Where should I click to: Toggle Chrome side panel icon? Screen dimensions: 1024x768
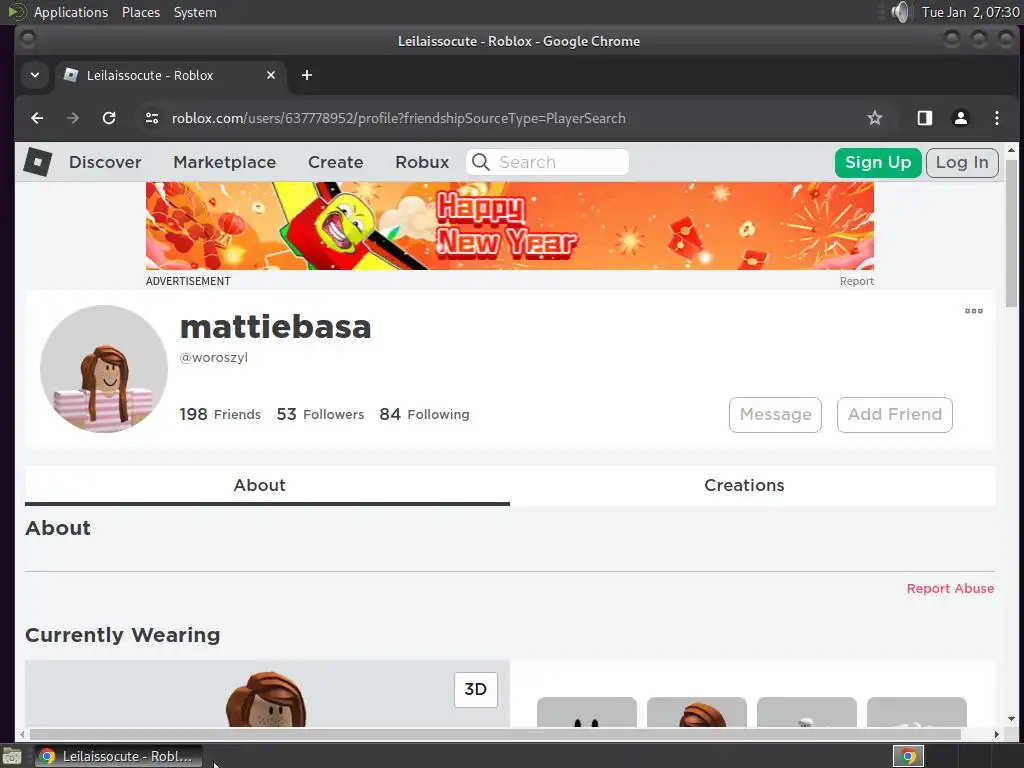pos(925,118)
